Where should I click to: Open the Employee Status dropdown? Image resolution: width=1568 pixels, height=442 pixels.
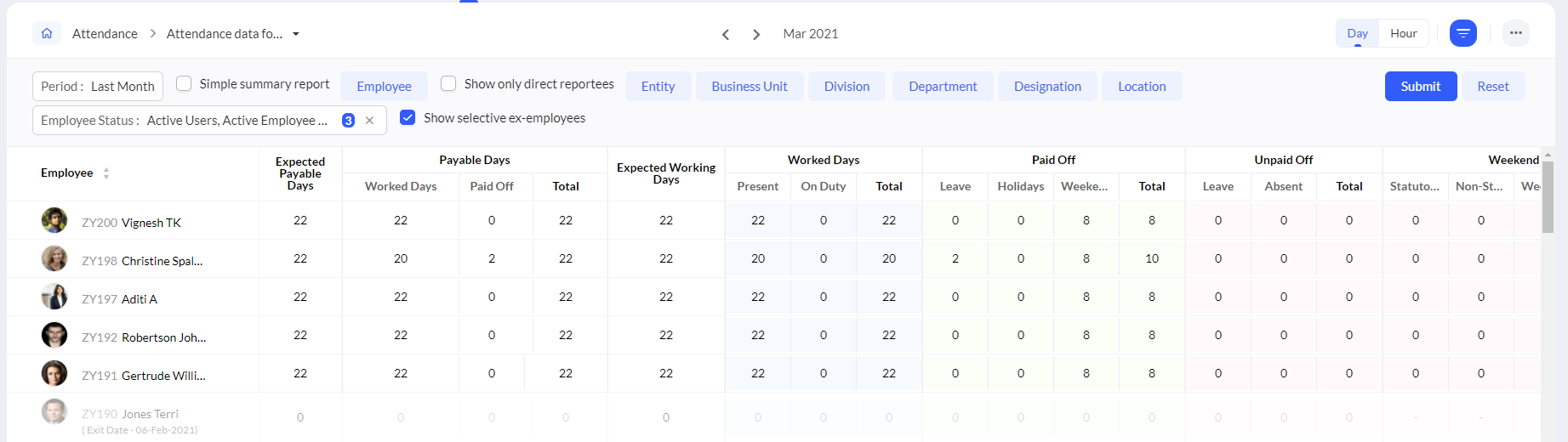click(x=187, y=121)
